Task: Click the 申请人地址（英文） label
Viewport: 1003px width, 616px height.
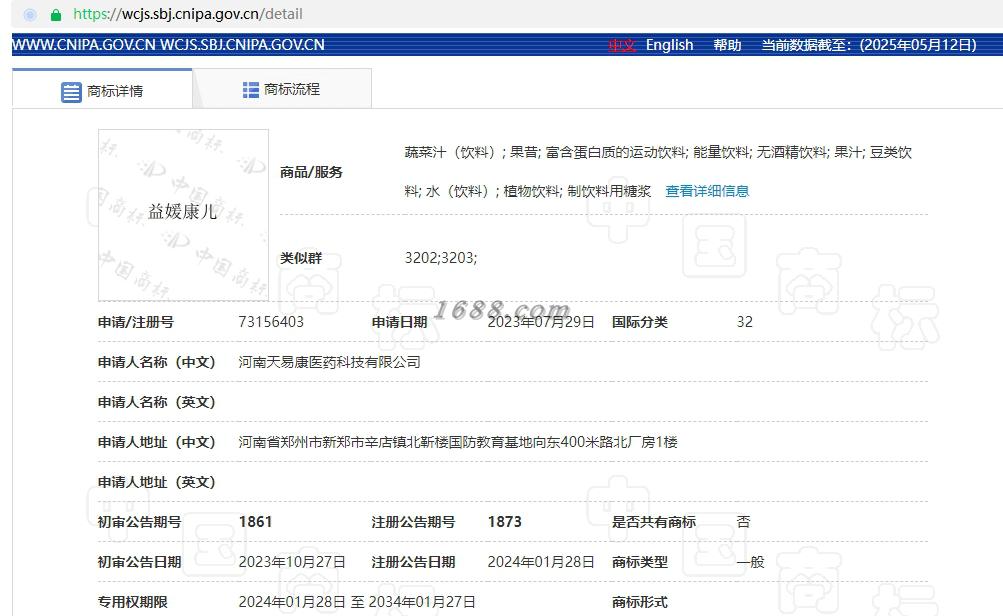Action: pos(157,482)
